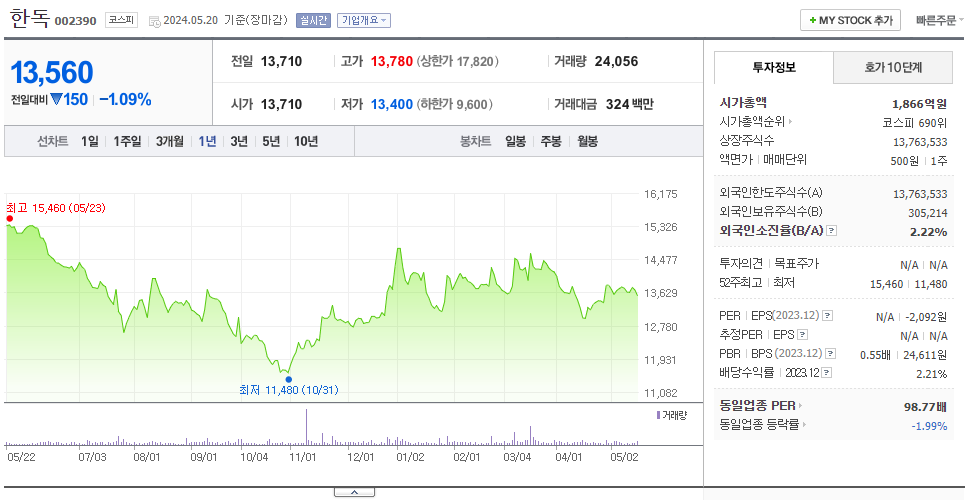
Task: Click the purple 거래량 legend marker
Action: click(x=658, y=415)
